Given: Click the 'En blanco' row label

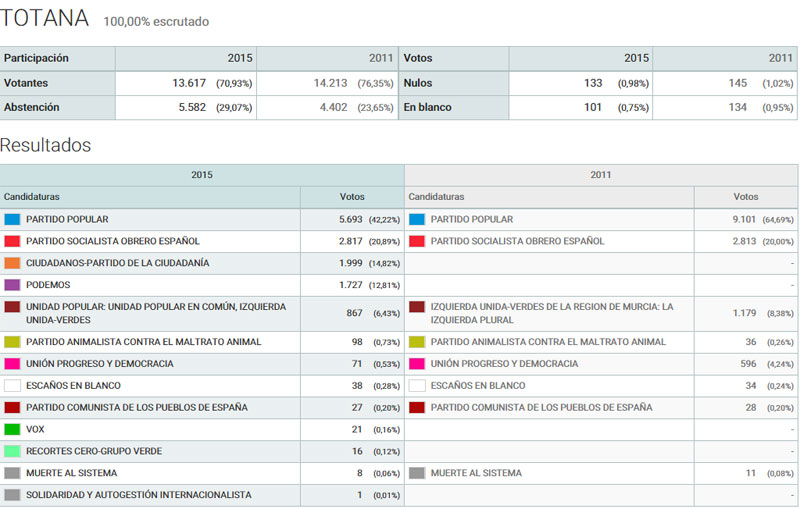Looking at the screenshot, I should click(428, 108).
